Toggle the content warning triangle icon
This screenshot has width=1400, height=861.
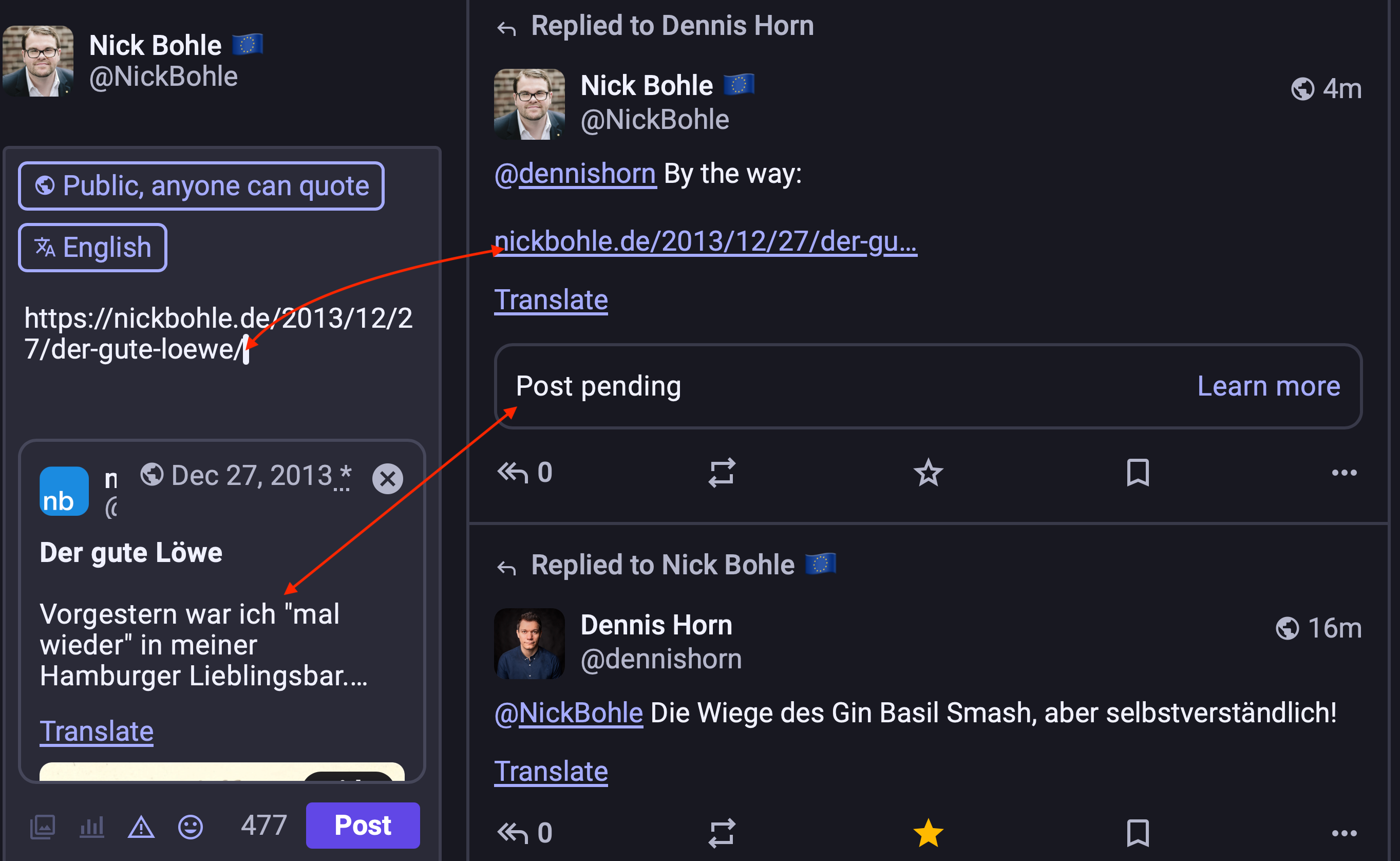pos(141,827)
